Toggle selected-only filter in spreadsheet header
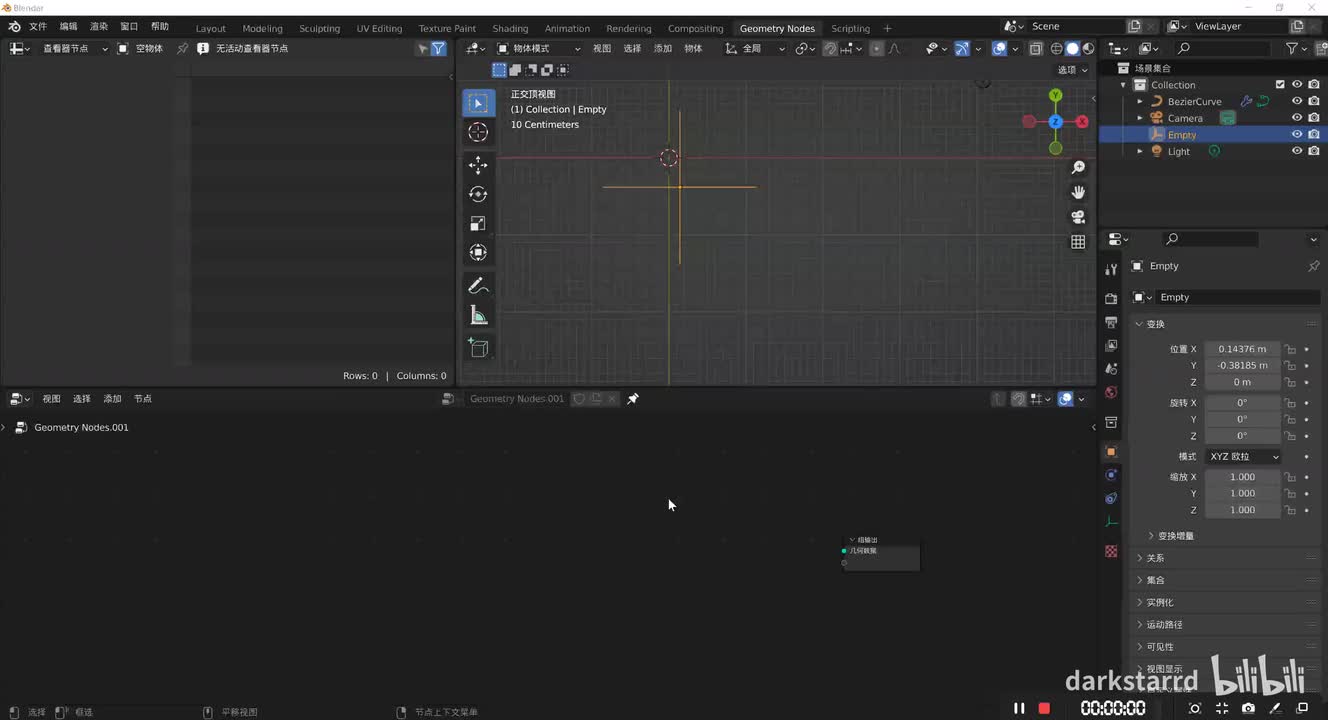The image size is (1328, 720). click(422, 48)
